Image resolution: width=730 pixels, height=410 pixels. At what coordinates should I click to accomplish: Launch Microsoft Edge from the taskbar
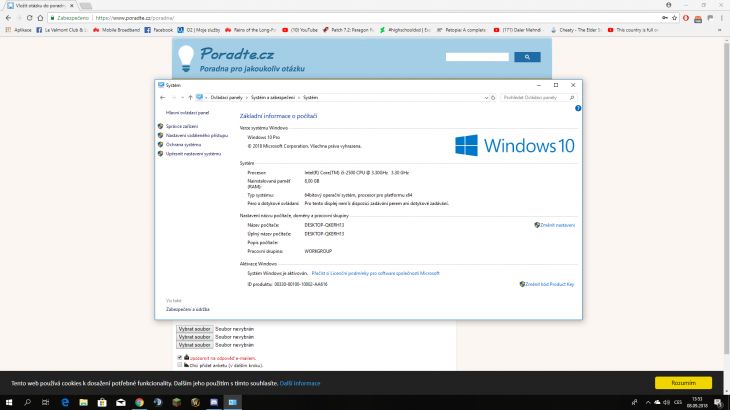point(65,402)
